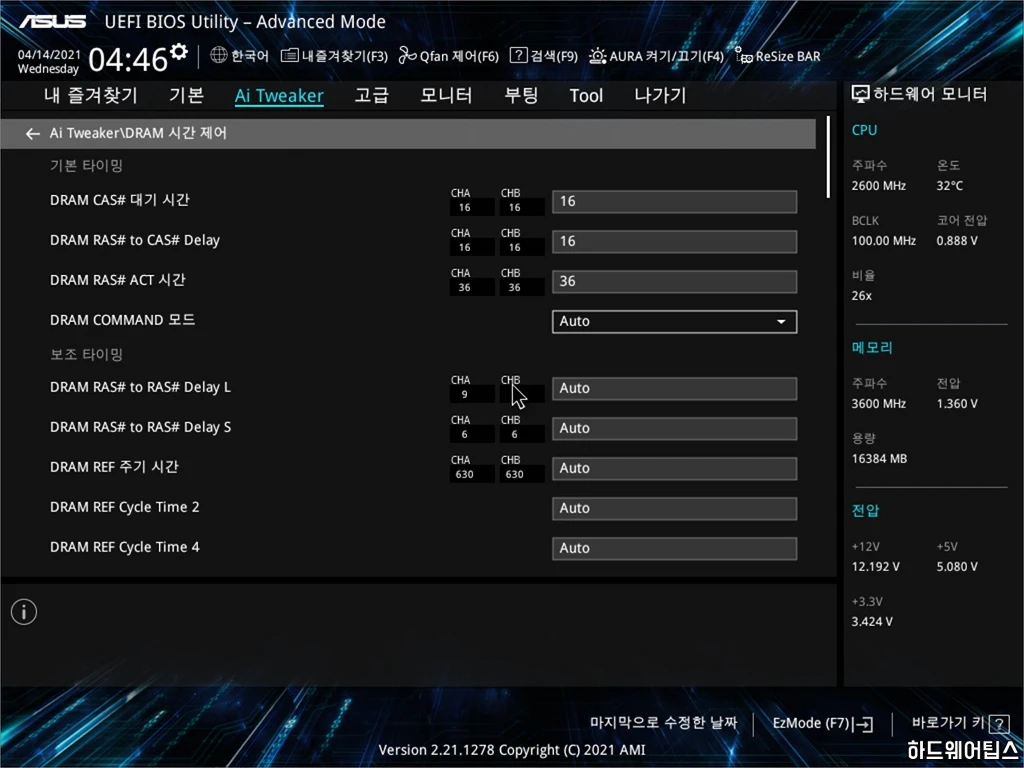Image resolution: width=1024 pixels, height=768 pixels.
Task: Click +5V reading 5.080 V
Action: click(957, 567)
